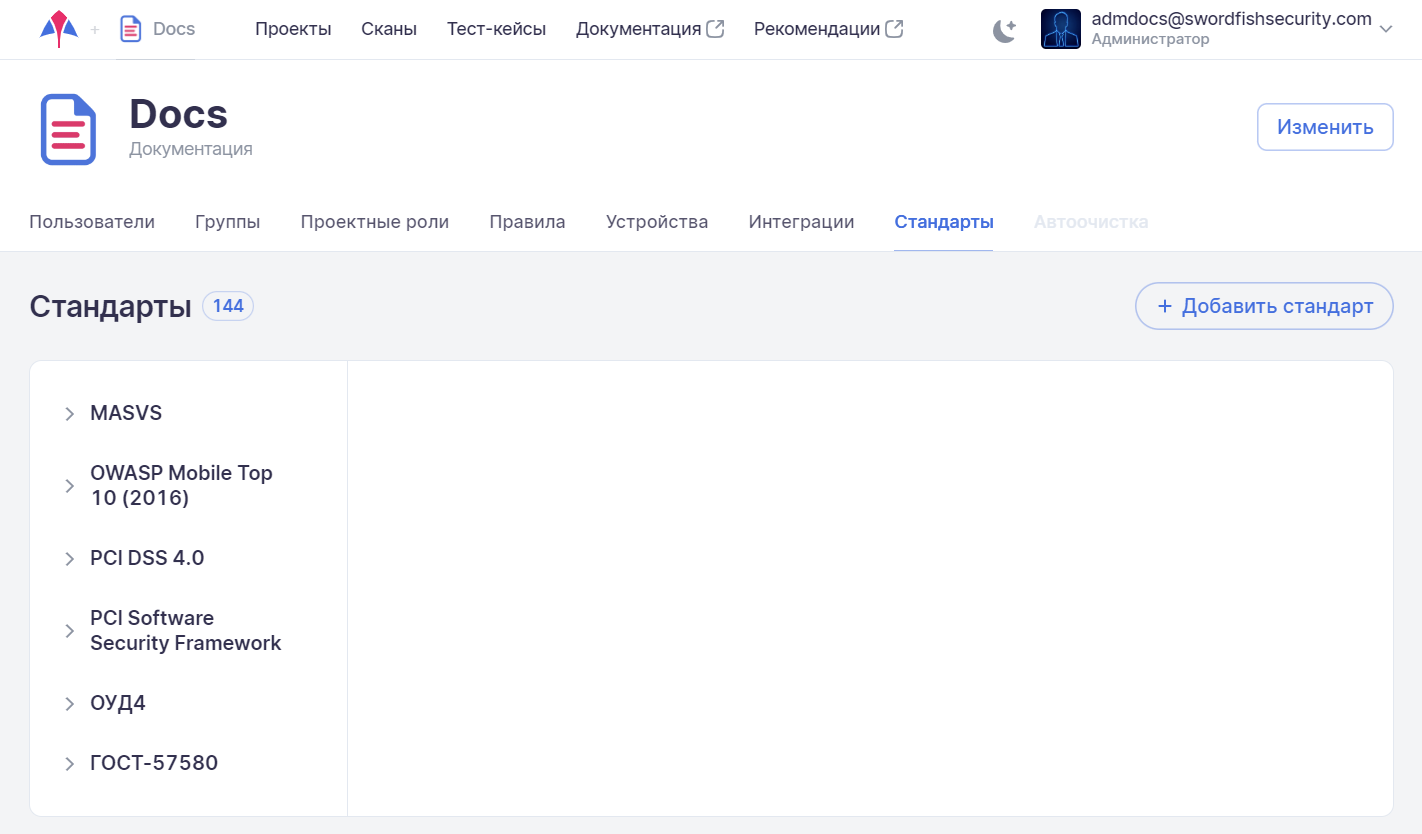
Task: Open the Проекты menu item
Action: point(293,29)
